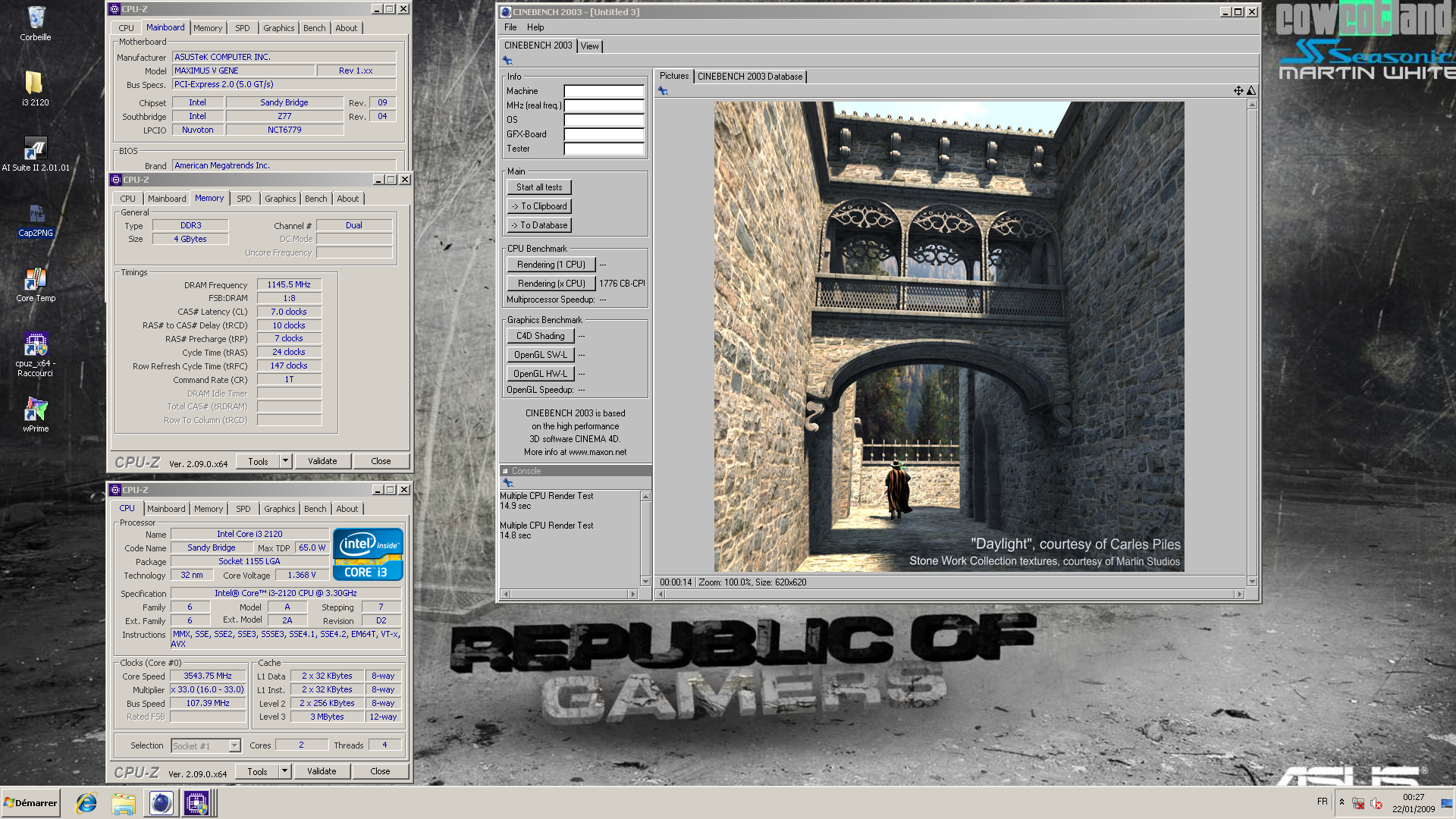The height and width of the screenshot is (819, 1456).
Task: Click Show desktop icon at taskbar end
Action: [1447, 803]
